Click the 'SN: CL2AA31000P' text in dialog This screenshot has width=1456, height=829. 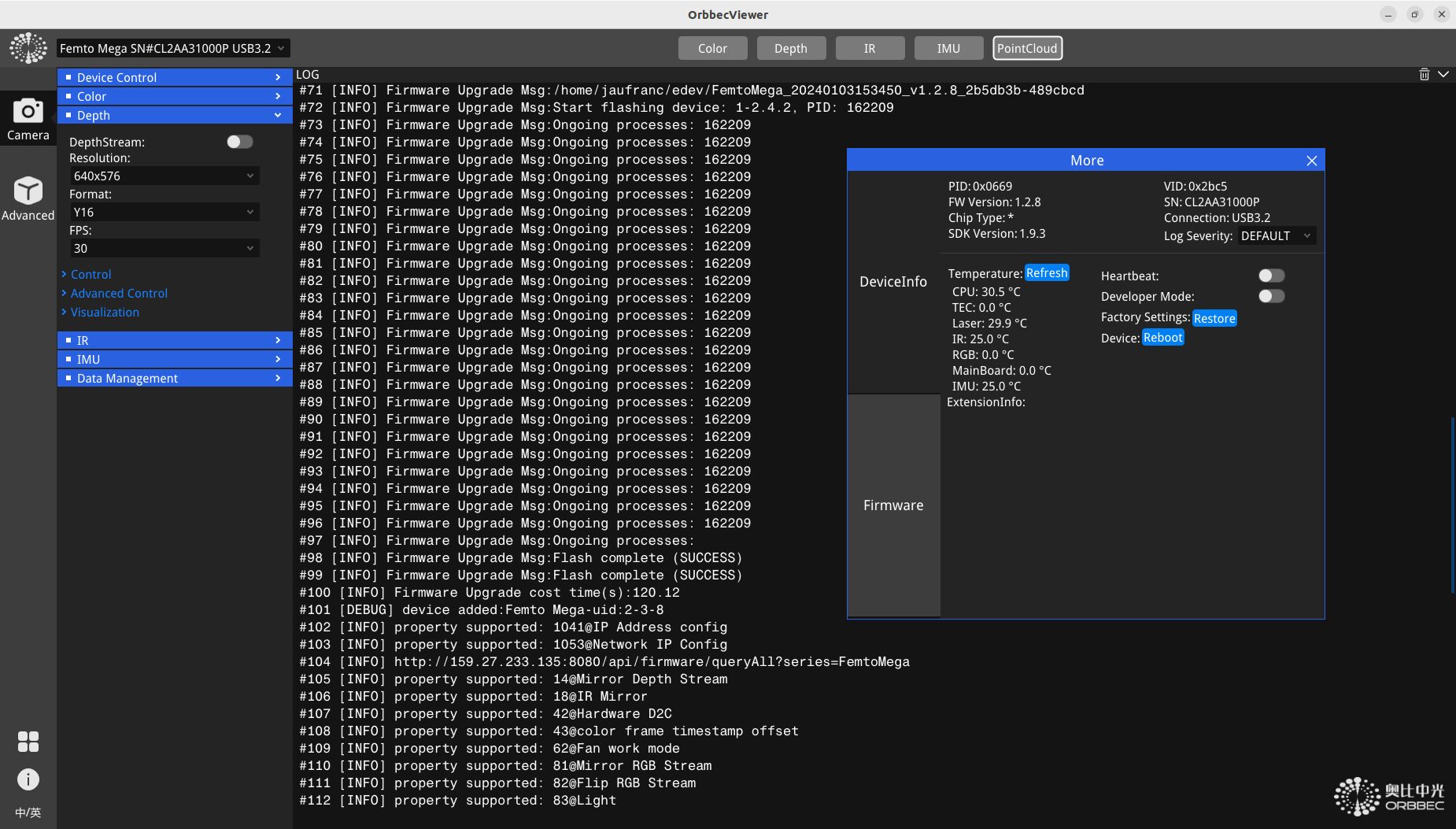pyautogui.click(x=1211, y=202)
